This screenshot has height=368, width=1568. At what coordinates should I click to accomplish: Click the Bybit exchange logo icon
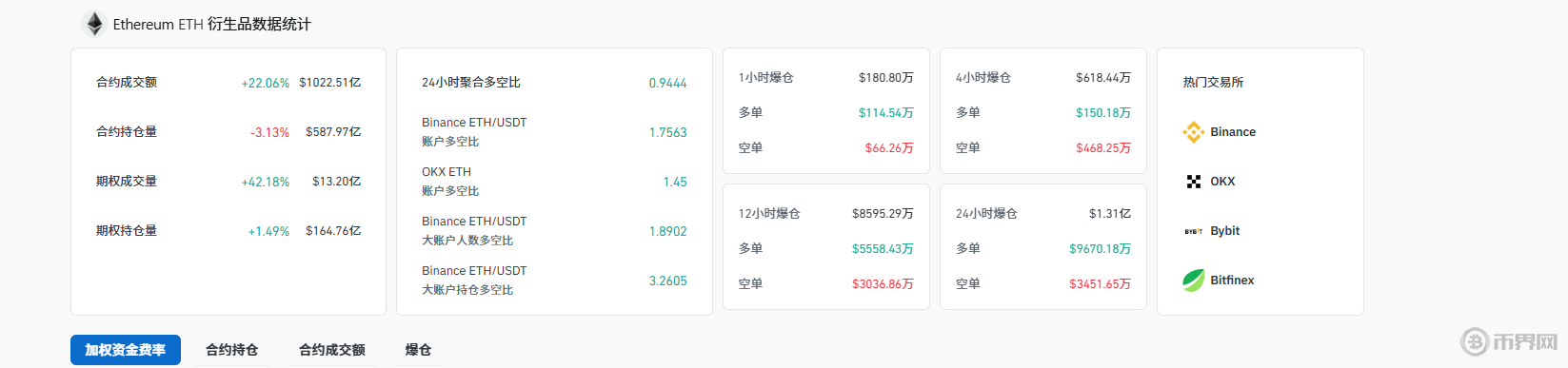click(1193, 231)
